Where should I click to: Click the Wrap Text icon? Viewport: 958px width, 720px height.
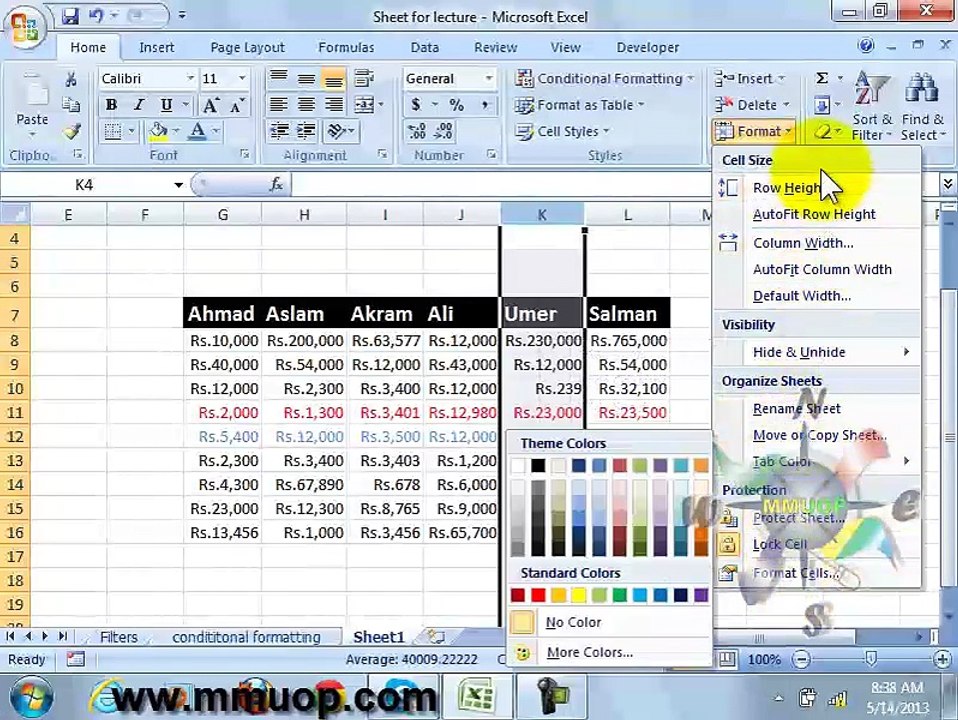click(364, 78)
